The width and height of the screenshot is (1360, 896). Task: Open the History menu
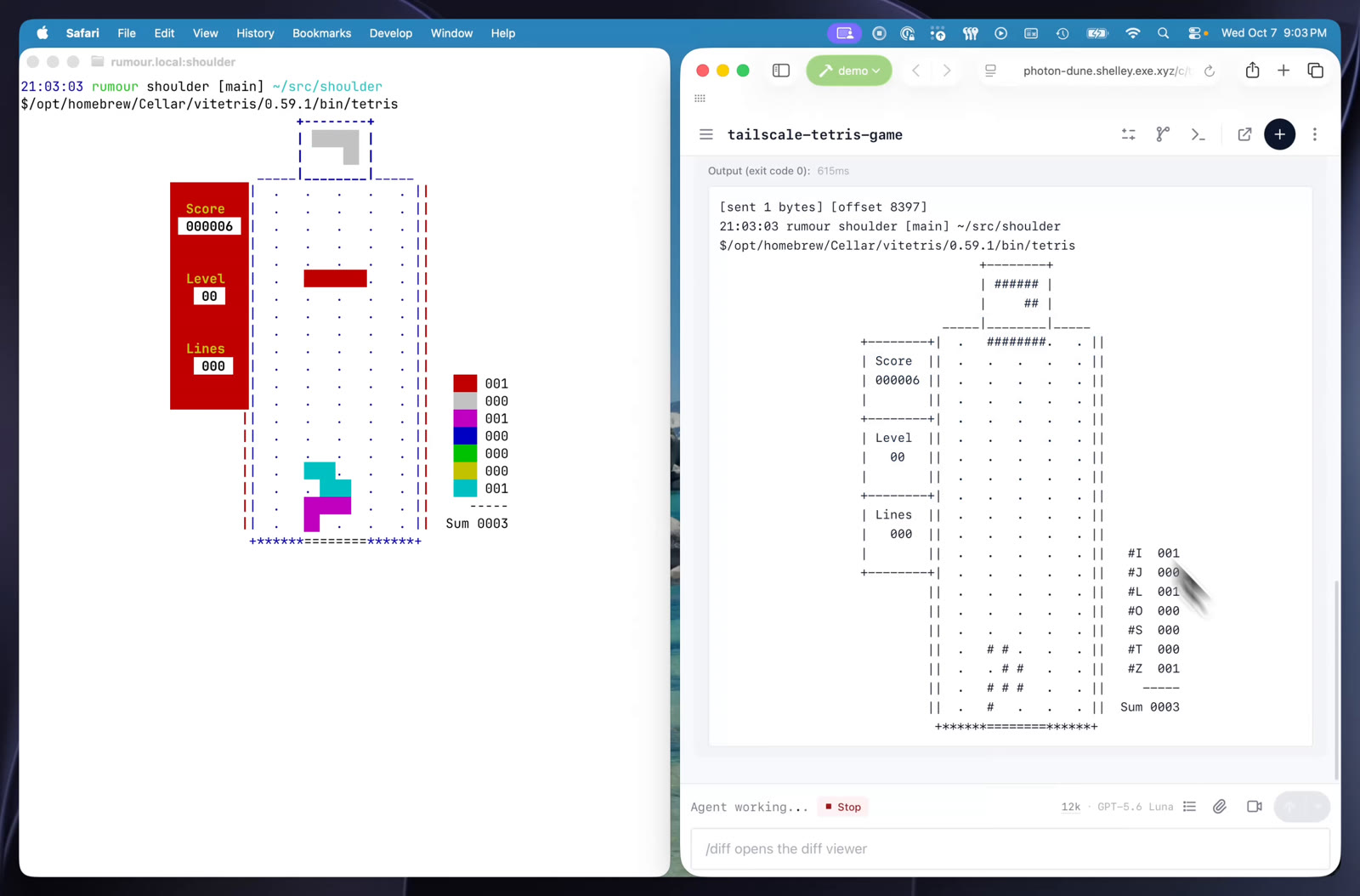click(255, 33)
